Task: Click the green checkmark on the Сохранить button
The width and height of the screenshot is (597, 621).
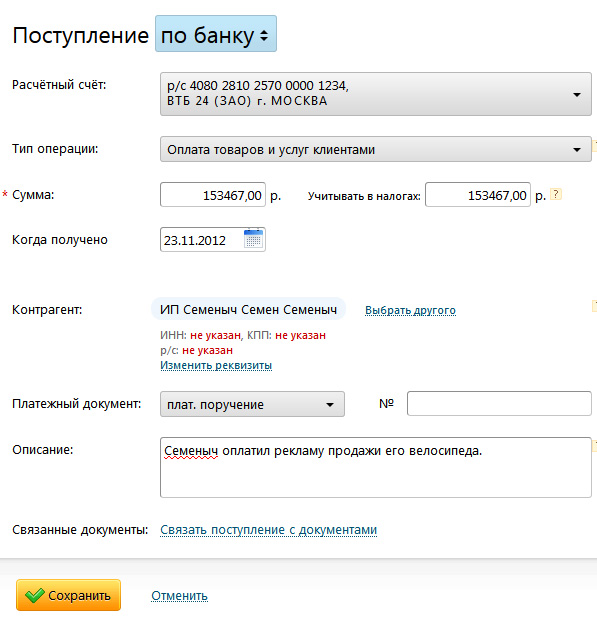Action: (35, 595)
